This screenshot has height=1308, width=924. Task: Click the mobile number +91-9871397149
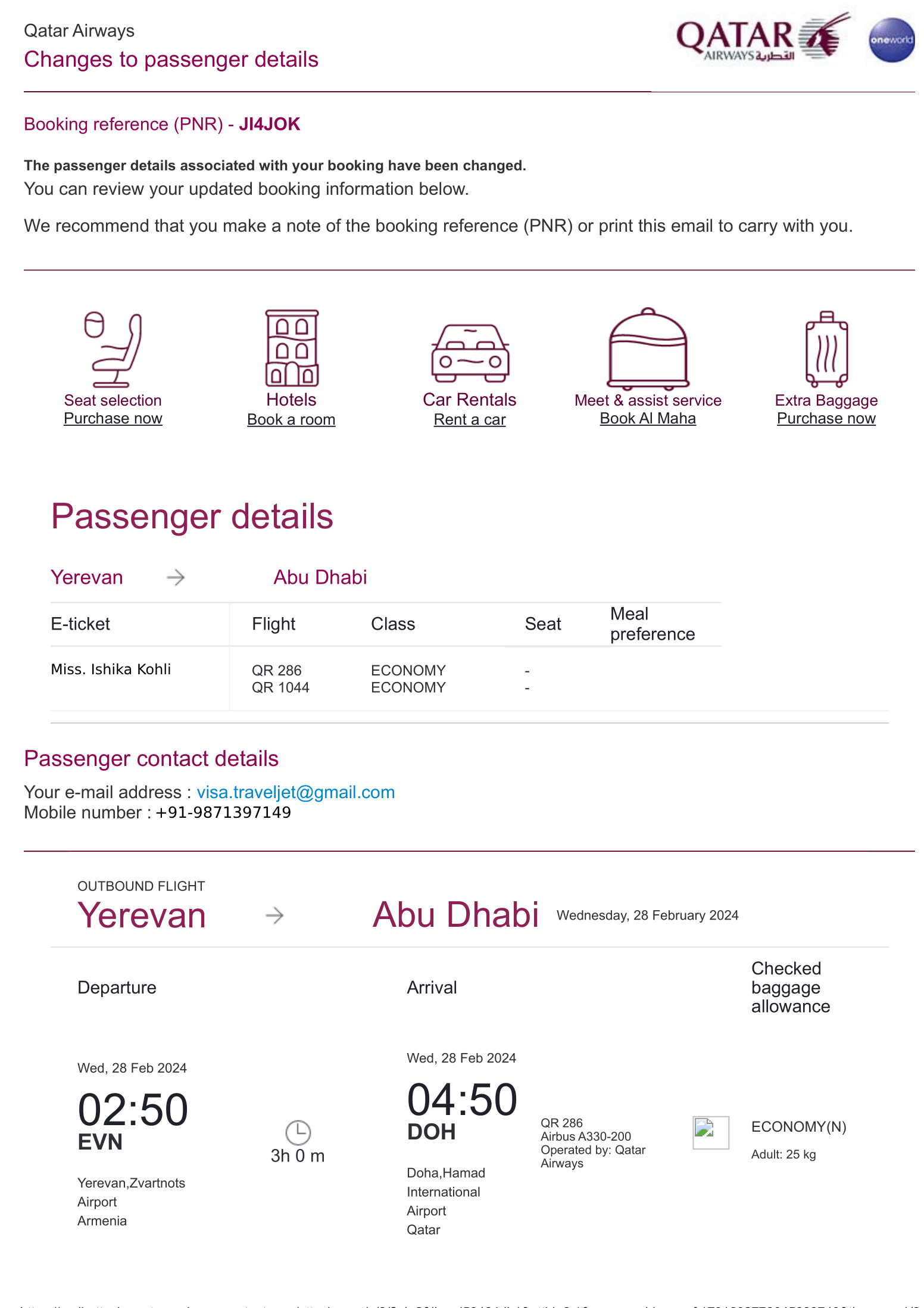[223, 812]
